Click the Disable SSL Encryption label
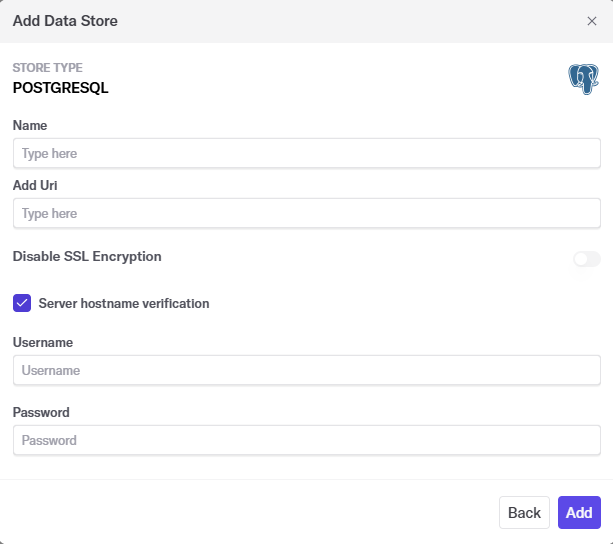Screen dimensions: 613x544 [x=87, y=256]
